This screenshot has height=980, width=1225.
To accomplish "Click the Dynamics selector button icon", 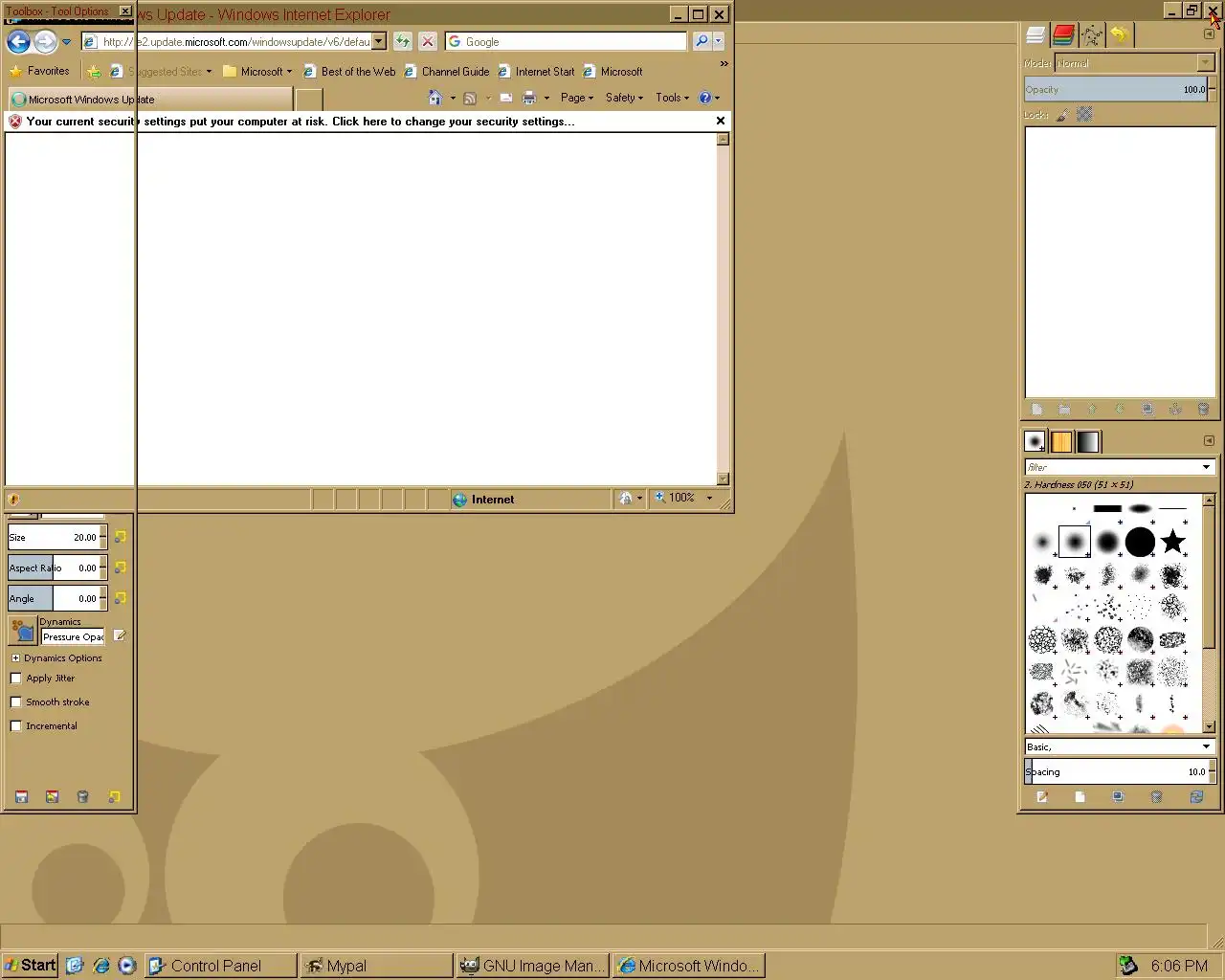I will 22,631.
